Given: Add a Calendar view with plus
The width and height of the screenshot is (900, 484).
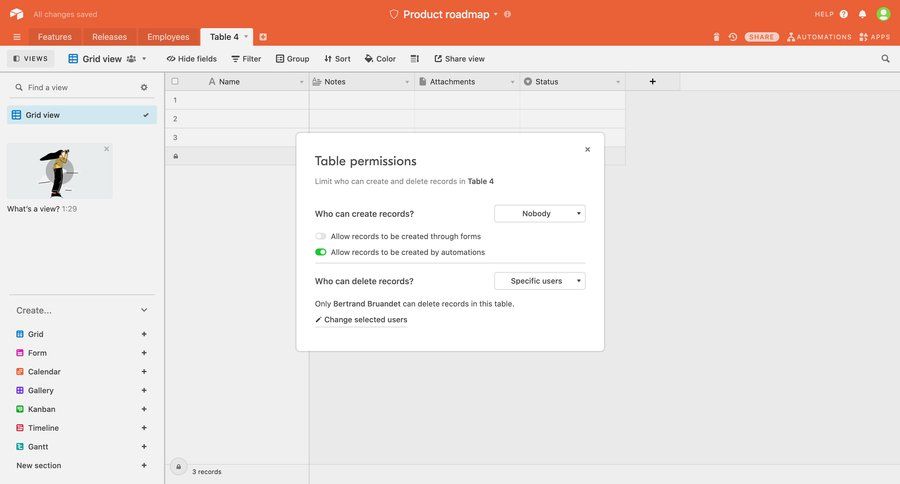Looking at the screenshot, I should point(144,371).
